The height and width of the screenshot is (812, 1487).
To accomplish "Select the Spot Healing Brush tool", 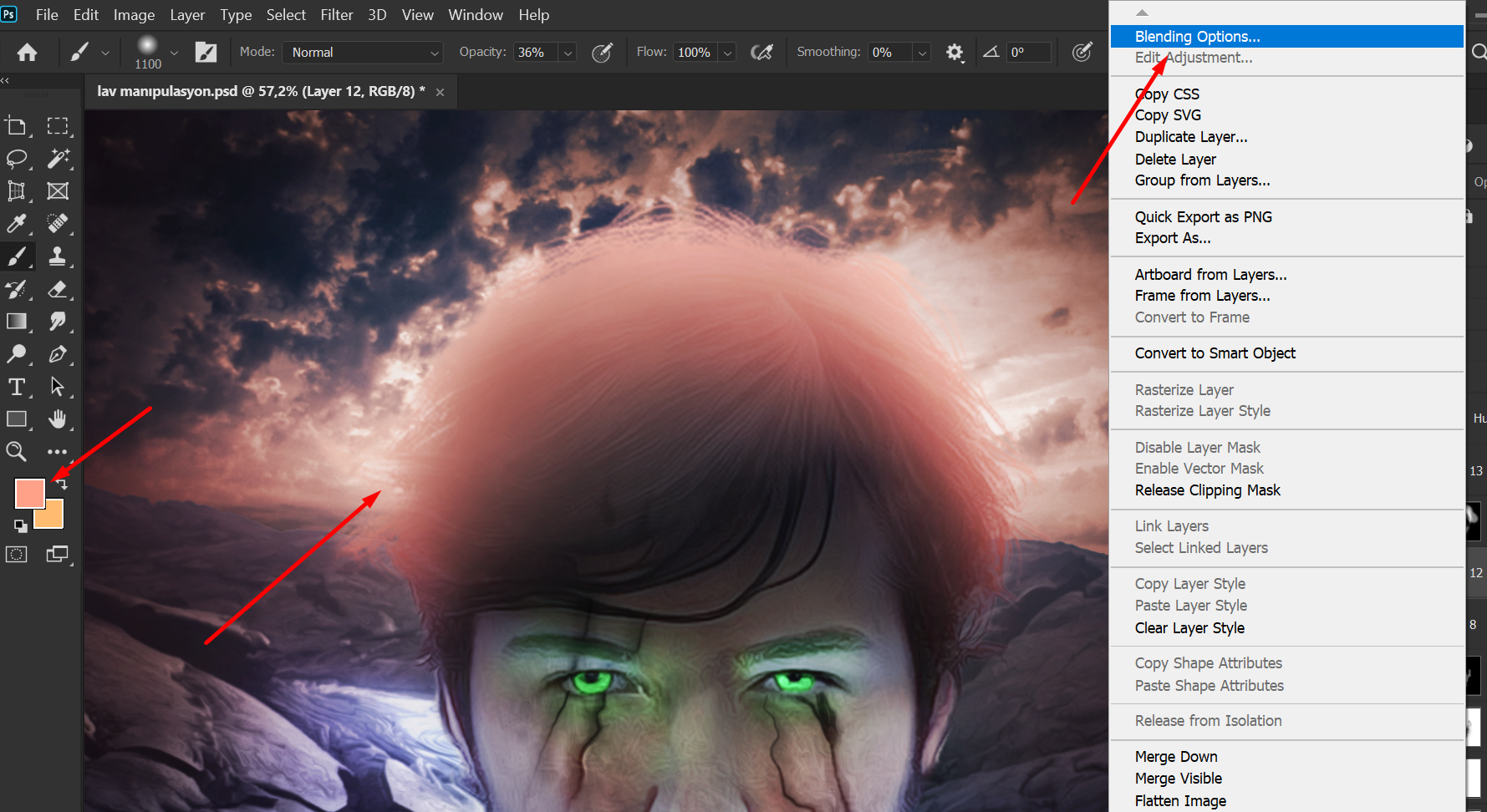I will pyautogui.click(x=58, y=224).
